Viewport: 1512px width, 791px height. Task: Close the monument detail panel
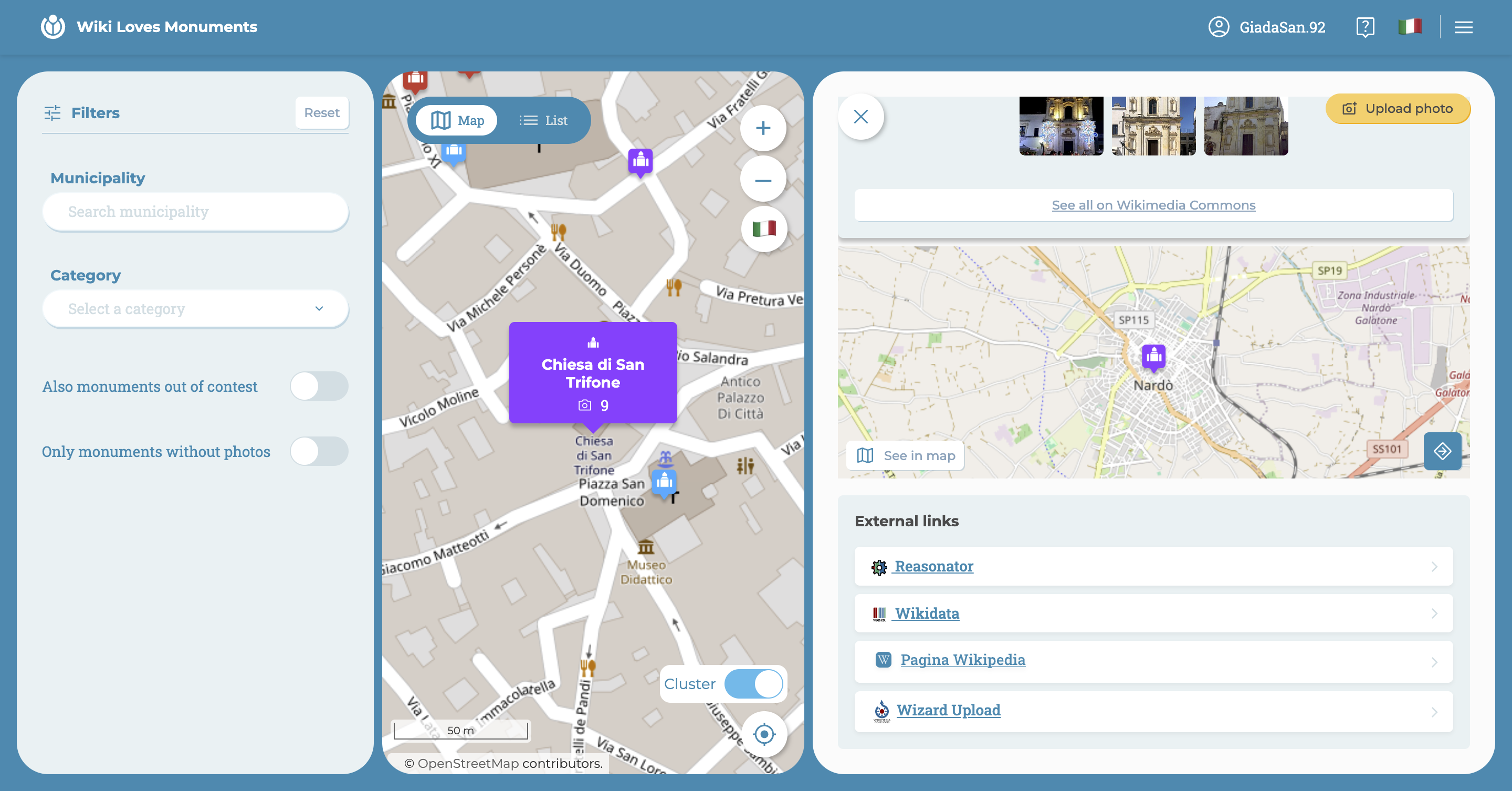click(x=860, y=117)
